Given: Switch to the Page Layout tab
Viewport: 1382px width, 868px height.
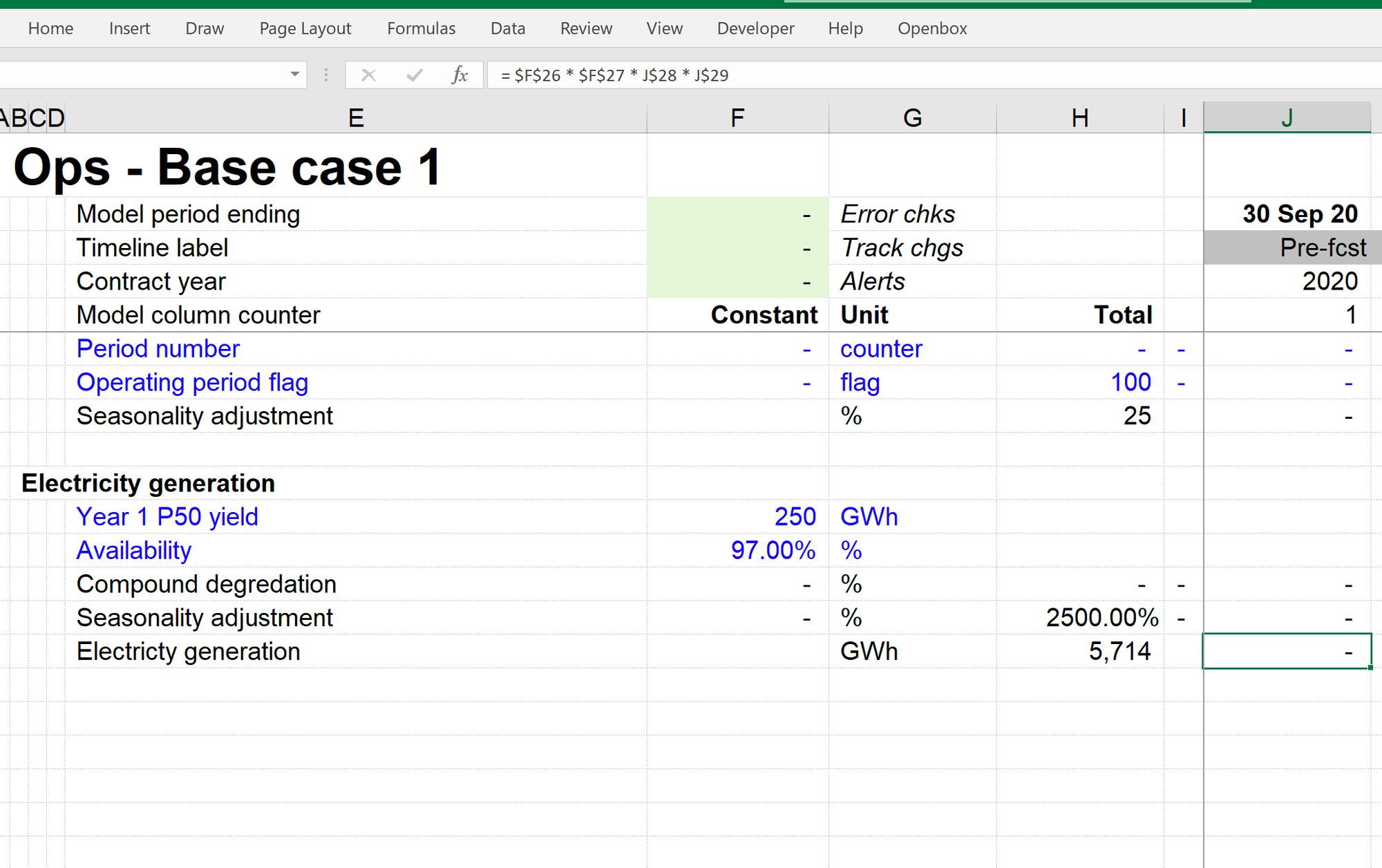Looking at the screenshot, I should click(x=305, y=28).
